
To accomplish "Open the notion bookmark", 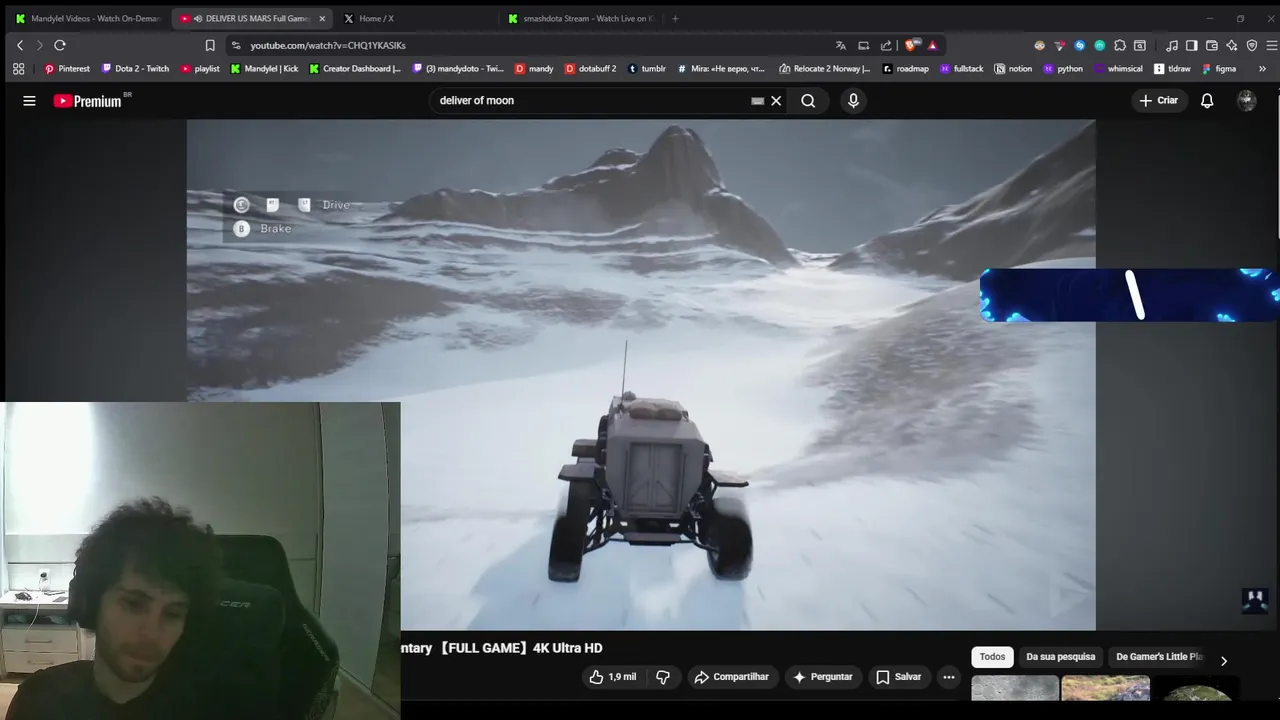I will coord(1013,69).
